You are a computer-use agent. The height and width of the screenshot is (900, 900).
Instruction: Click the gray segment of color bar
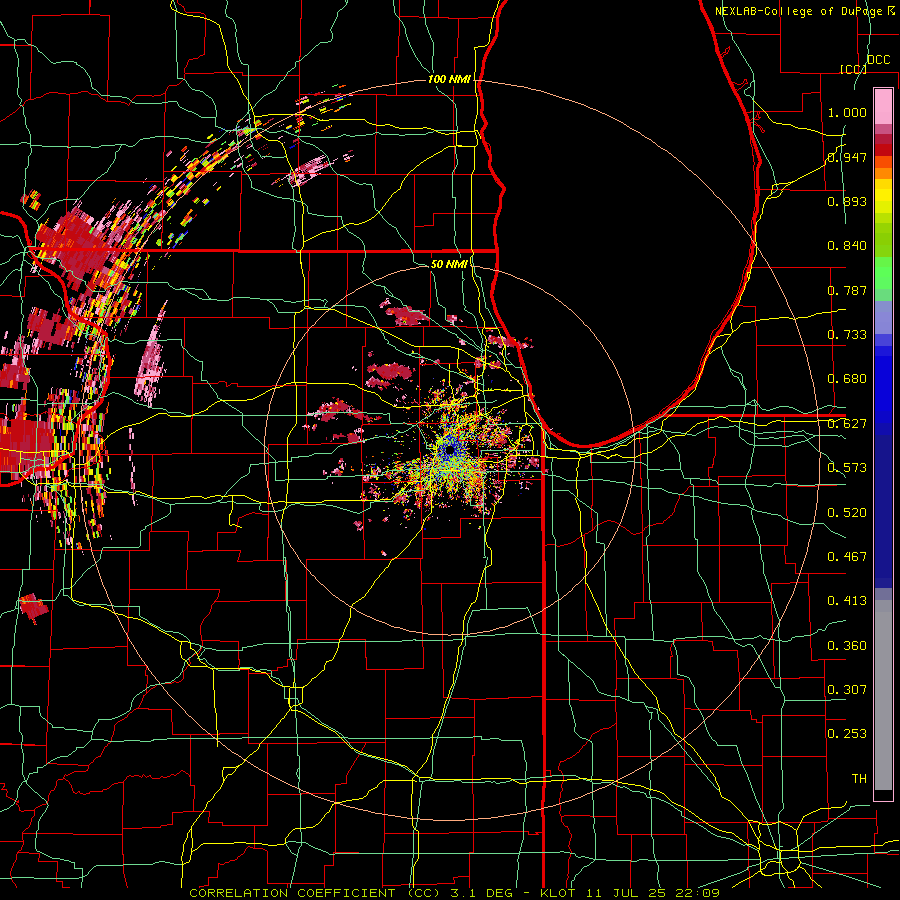pos(883,695)
